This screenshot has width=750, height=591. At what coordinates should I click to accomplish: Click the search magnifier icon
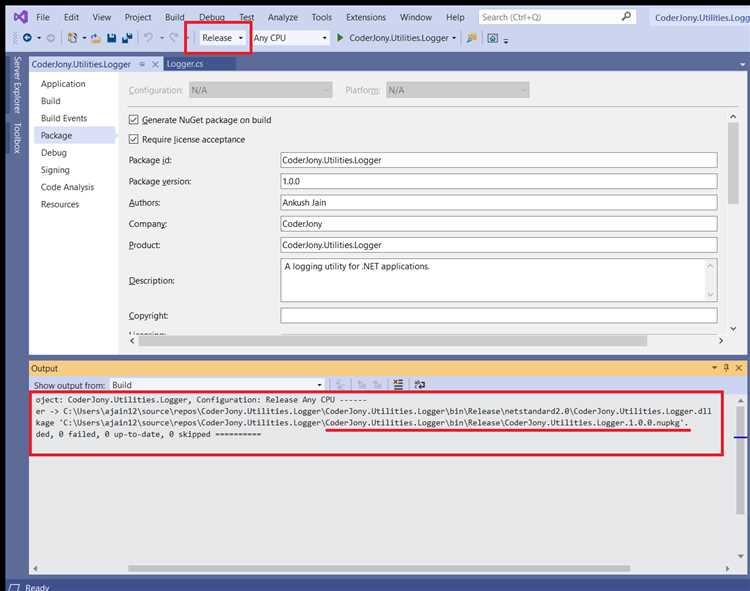626,17
